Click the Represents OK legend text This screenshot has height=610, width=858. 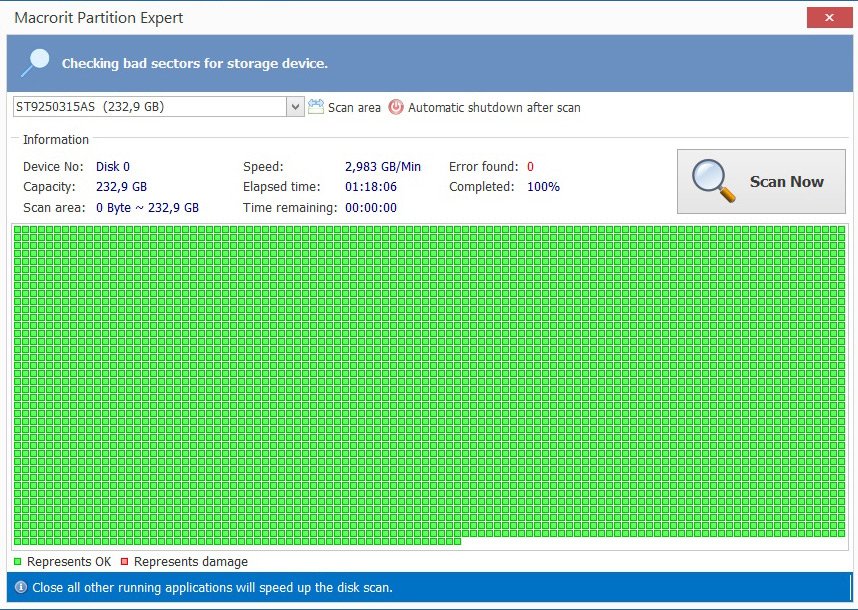[69, 562]
